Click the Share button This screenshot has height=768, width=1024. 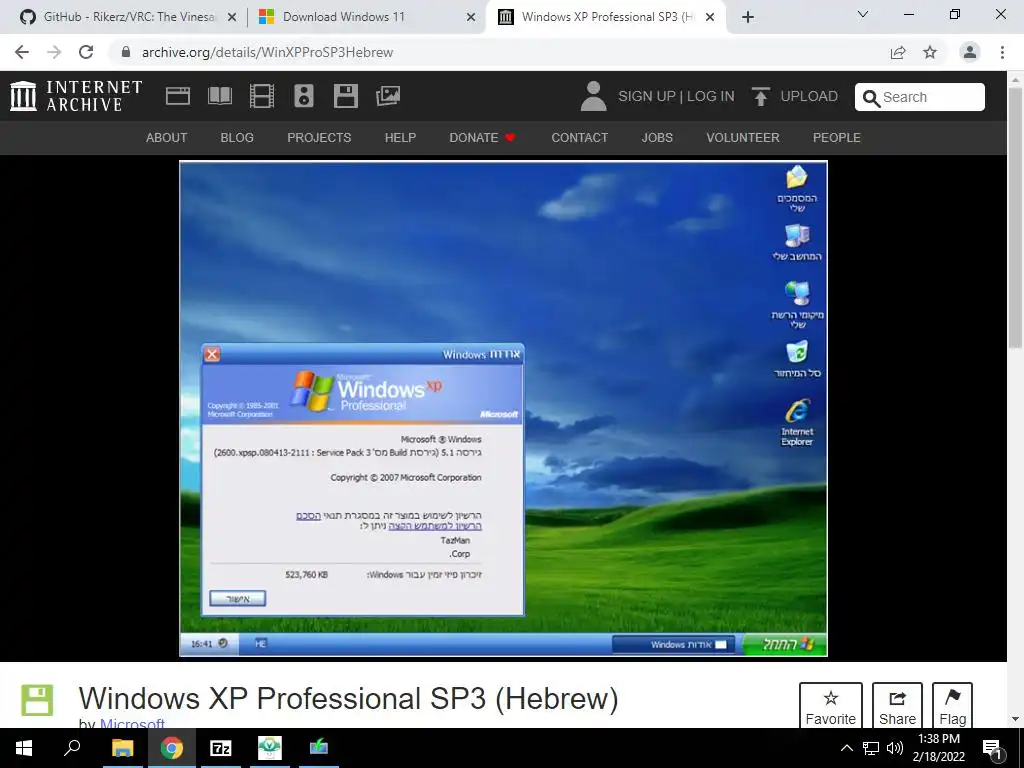coord(897,707)
